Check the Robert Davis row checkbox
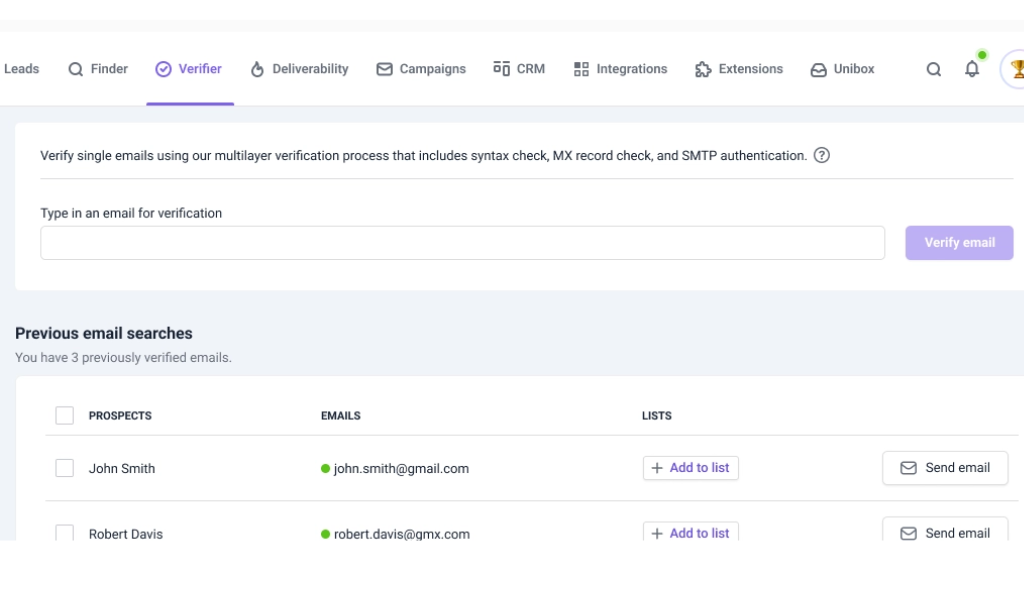The width and height of the screenshot is (1024, 597). 65,533
